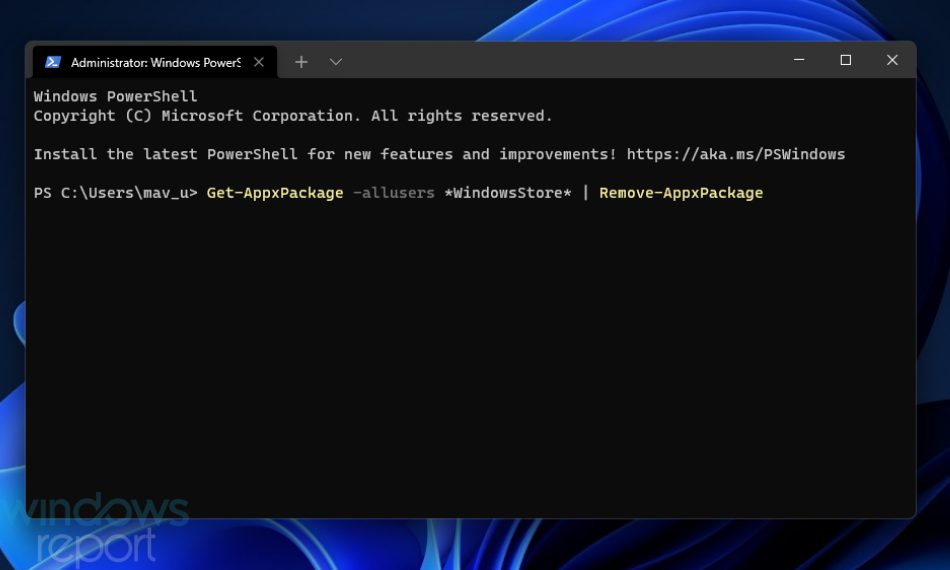Image resolution: width=950 pixels, height=570 pixels.
Task: Click the -allusers parameter text
Action: click(394, 193)
